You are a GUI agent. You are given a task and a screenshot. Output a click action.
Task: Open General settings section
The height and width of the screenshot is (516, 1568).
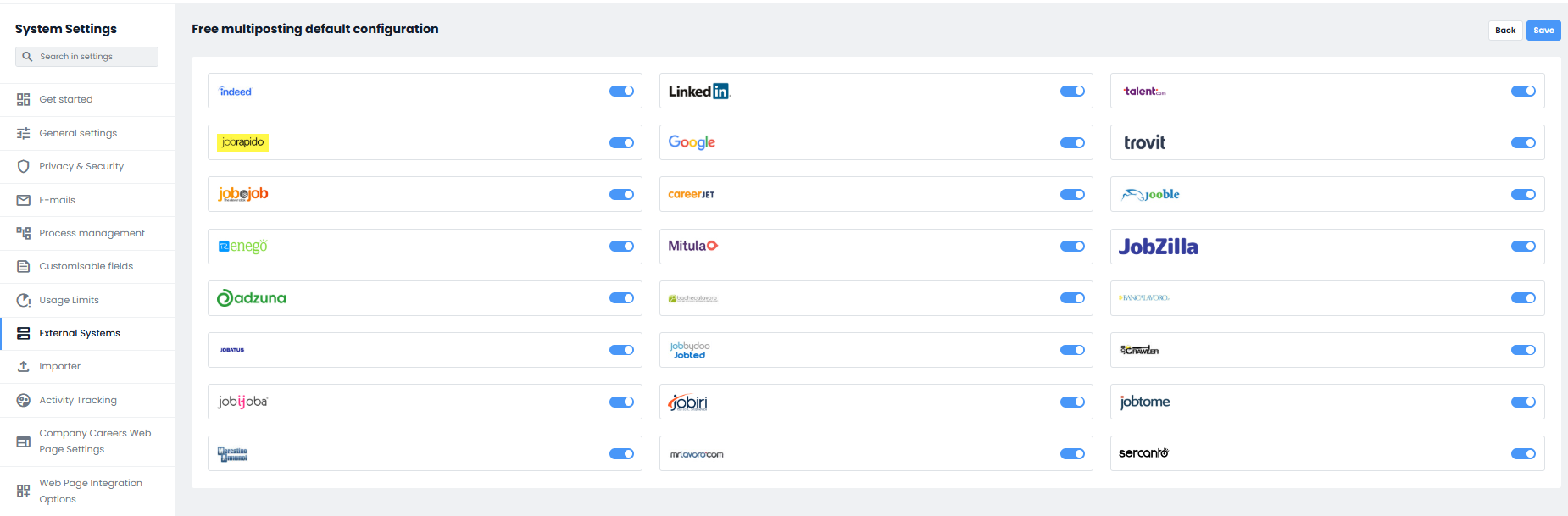[88, 133]
